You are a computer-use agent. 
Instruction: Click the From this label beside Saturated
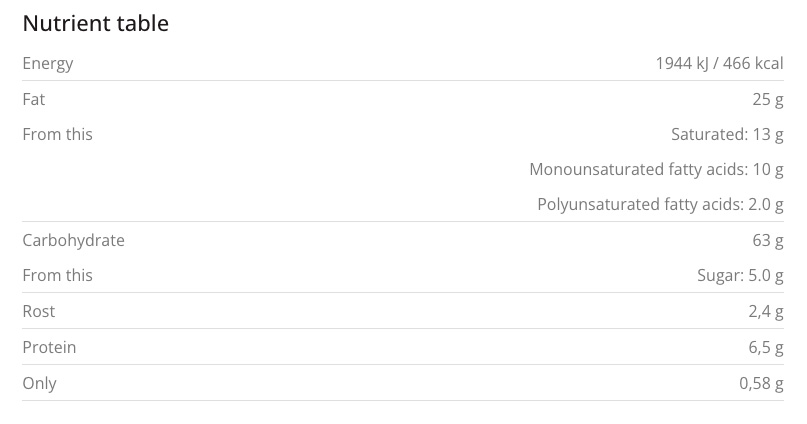pos(57,134)
